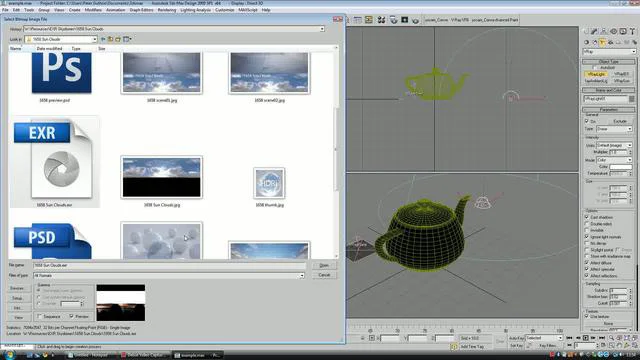Open the Display panel icon
The image size is (640, 360).
coord(623,31)
